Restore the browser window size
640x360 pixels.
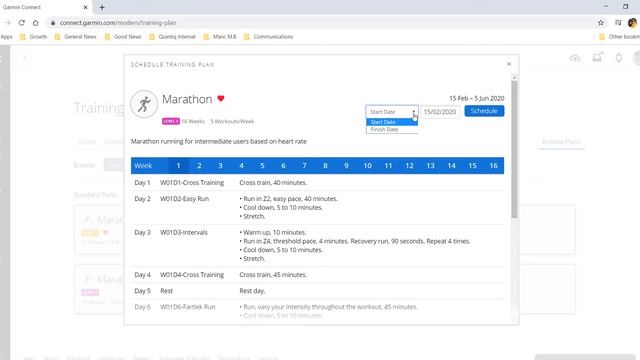point(625,7)
